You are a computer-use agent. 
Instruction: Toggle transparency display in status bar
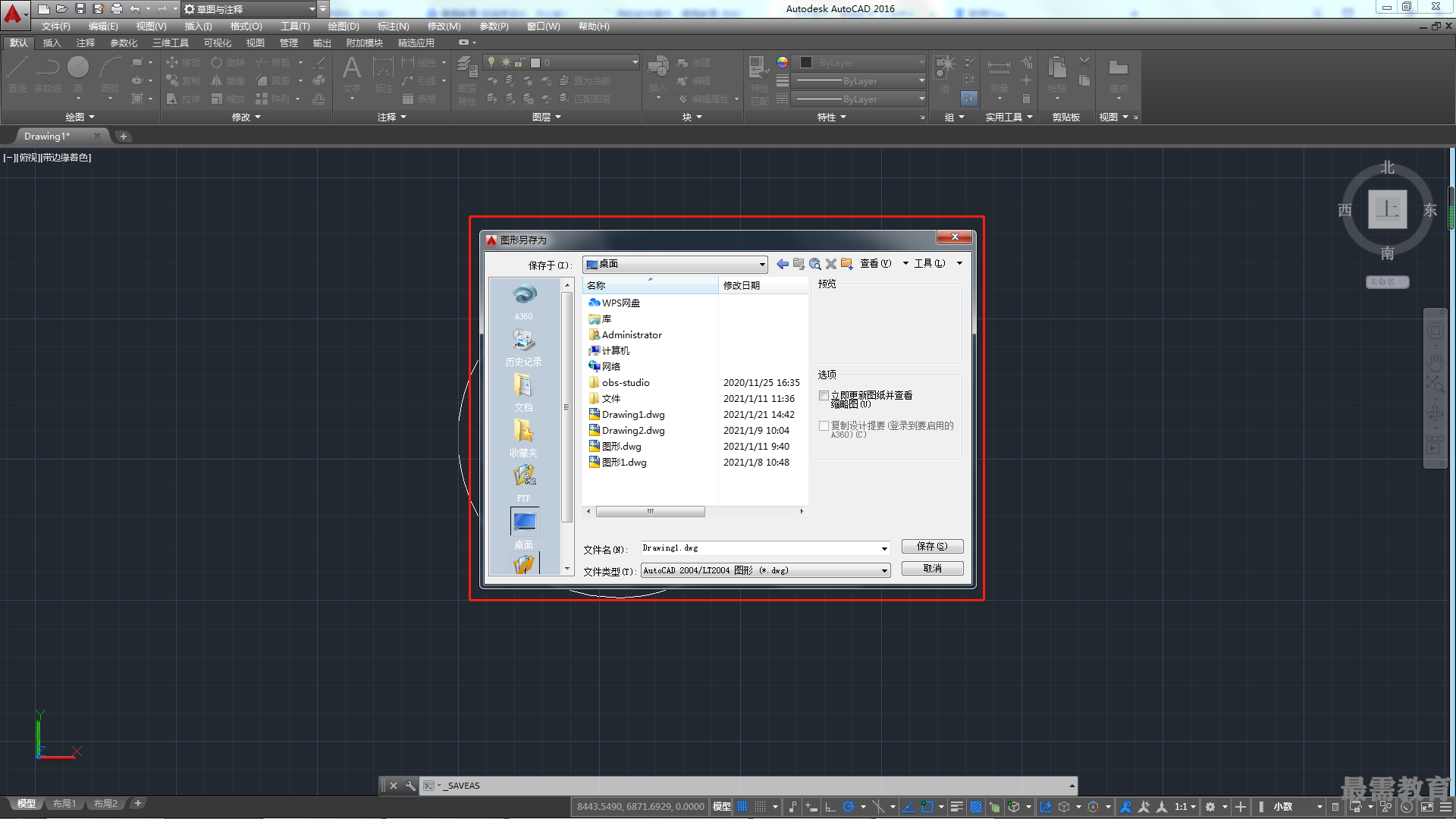[x=975, y=807]
